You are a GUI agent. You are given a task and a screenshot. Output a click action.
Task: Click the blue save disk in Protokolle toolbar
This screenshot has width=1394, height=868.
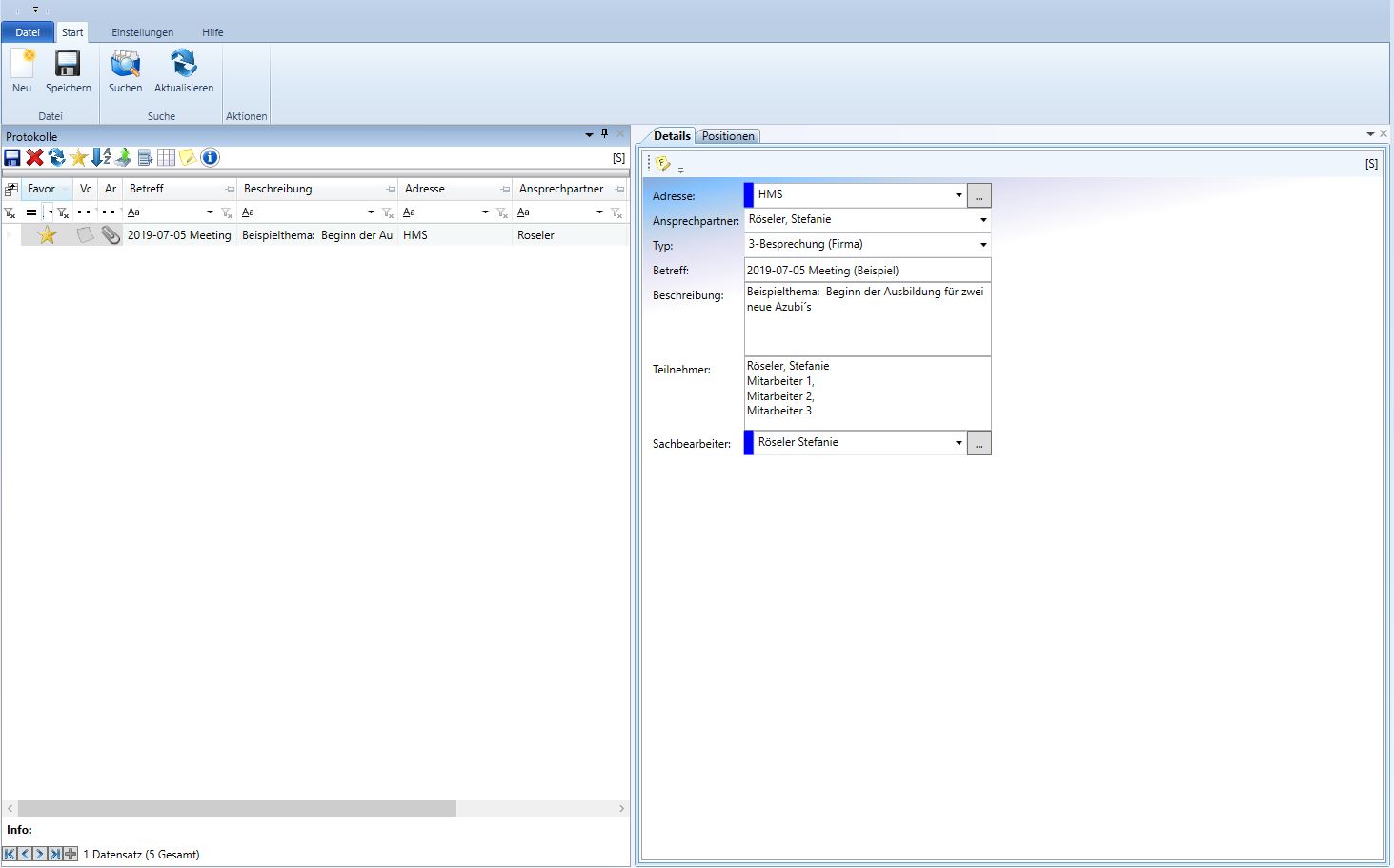pyautogui.click(x=12, y=157)
